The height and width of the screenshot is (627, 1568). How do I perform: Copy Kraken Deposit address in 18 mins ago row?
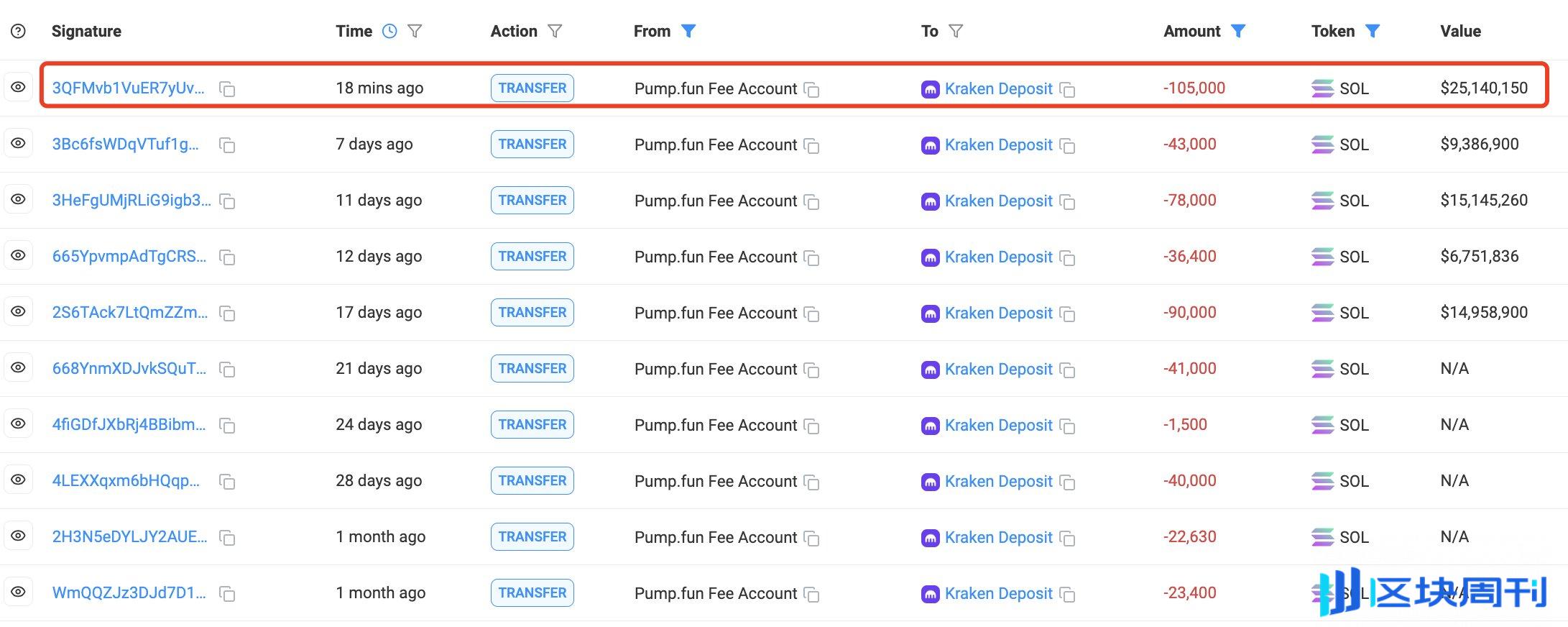click(1068, 90)
